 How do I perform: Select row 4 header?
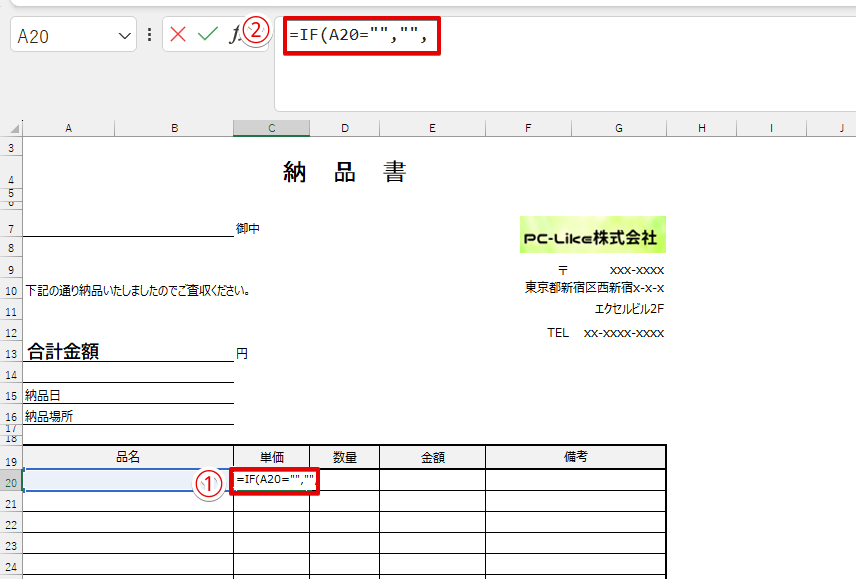click(11, 172)
